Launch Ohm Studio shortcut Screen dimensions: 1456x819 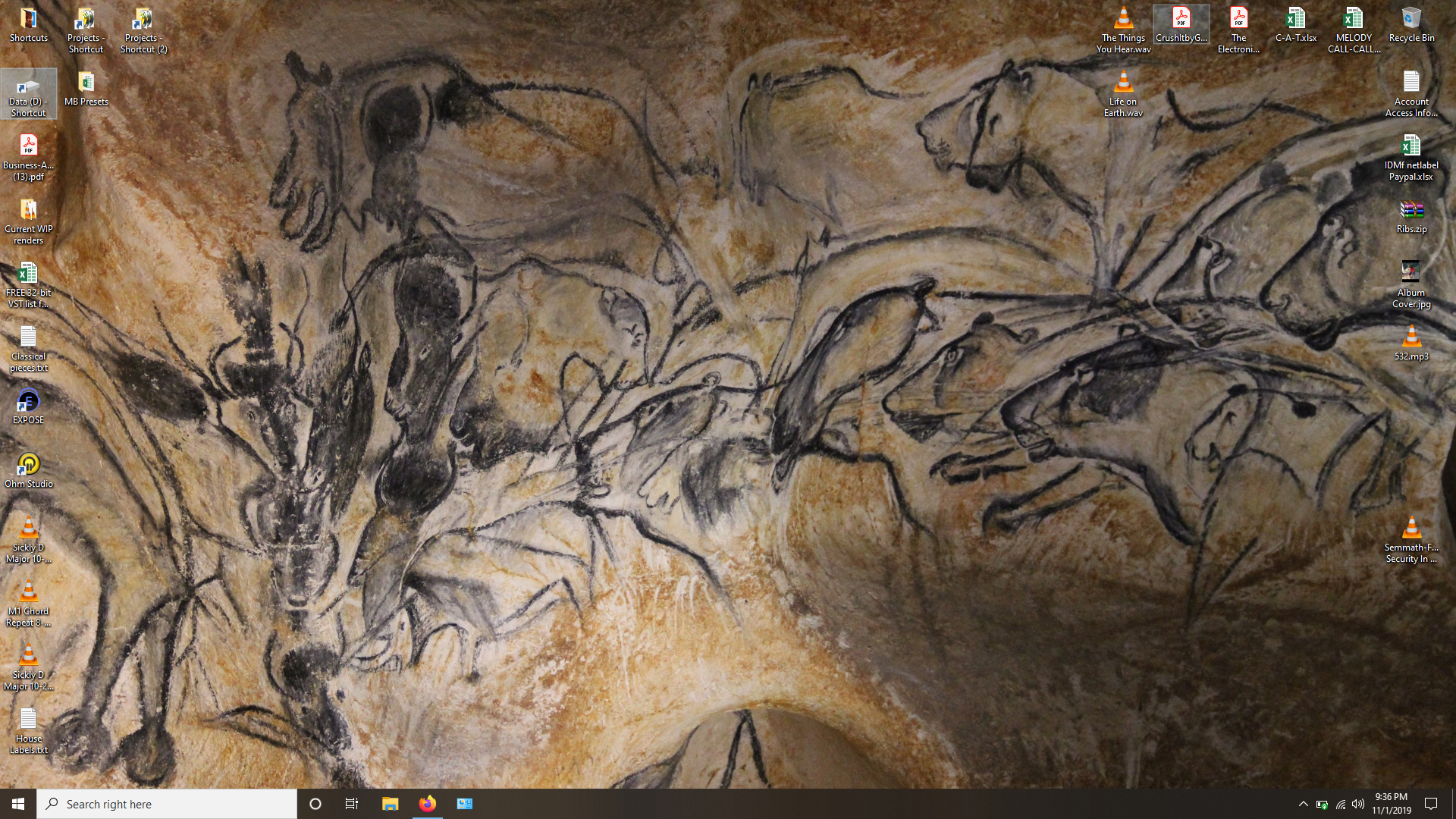pos(28,470)
